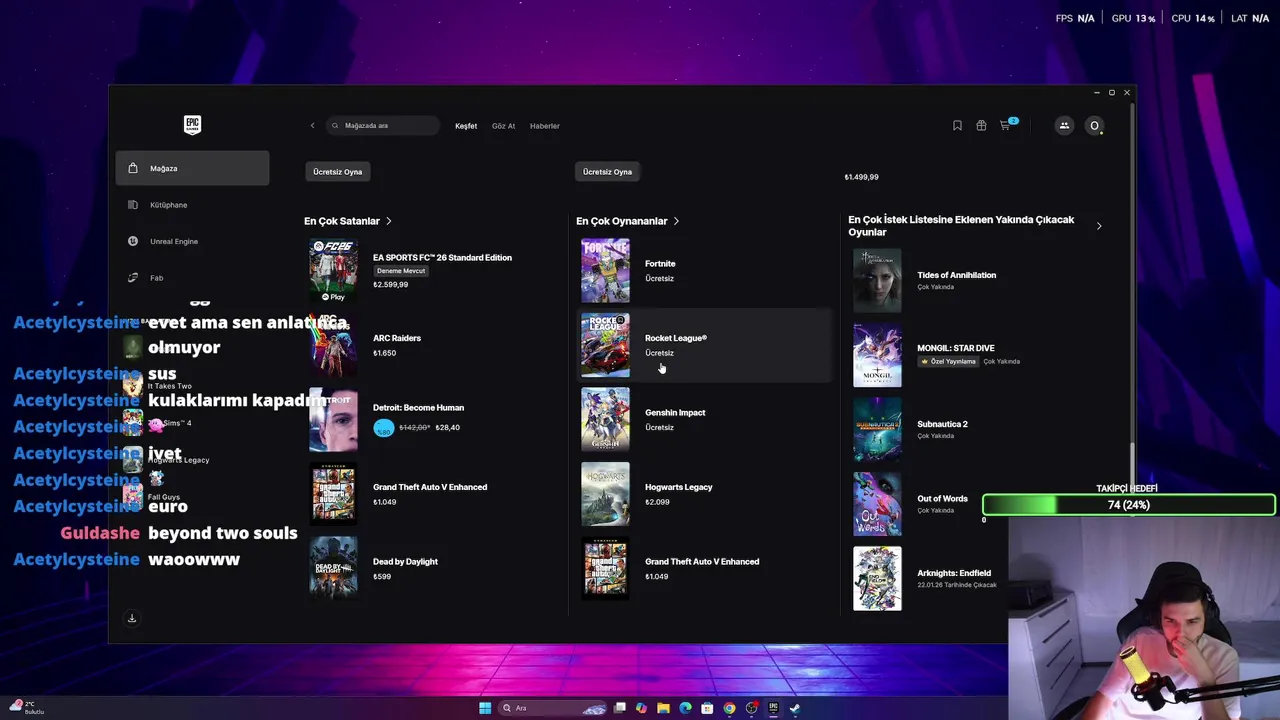Screen dimensions: 1280x720
Task: Expand upcoming wishlisted games arrow
Action: tap(1099, 226)
